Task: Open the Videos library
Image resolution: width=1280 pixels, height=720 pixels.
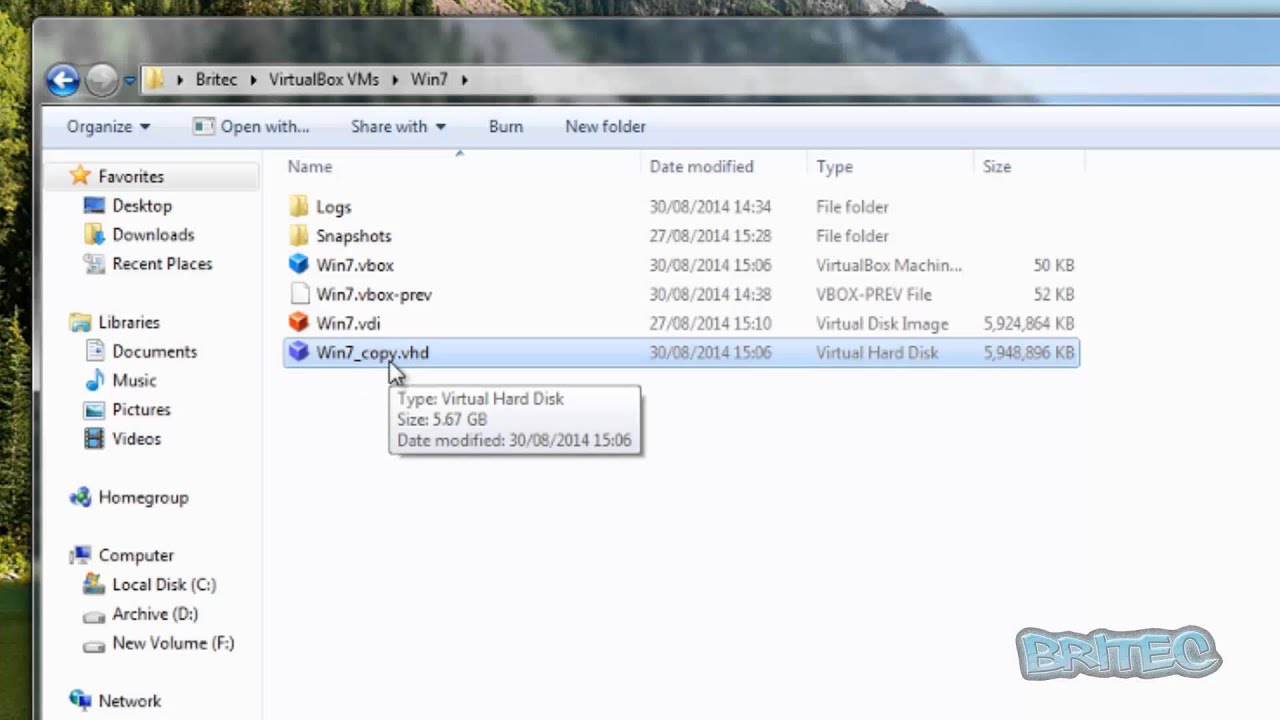Action: pyautogui.click(x=136, y=439)
